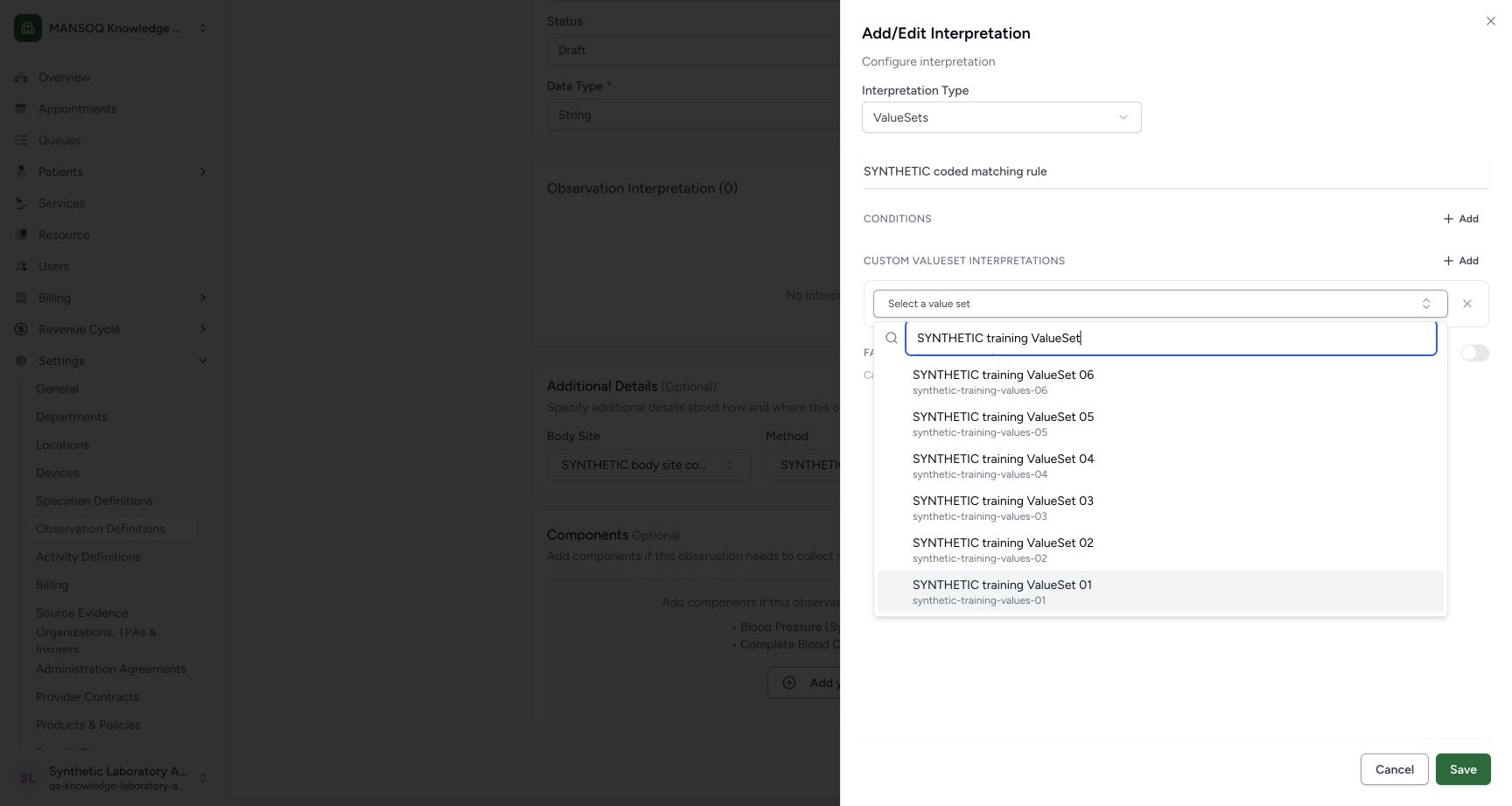Edit the SYNTHETIC coded matching rule field
The image size is (1512, 806).
pos(1175,172)
